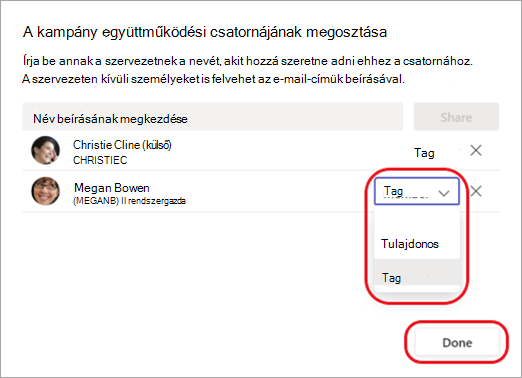Click the Done button
Image resolution: width=522 pixels, height=378 pixels.
[x=457, y=342]
